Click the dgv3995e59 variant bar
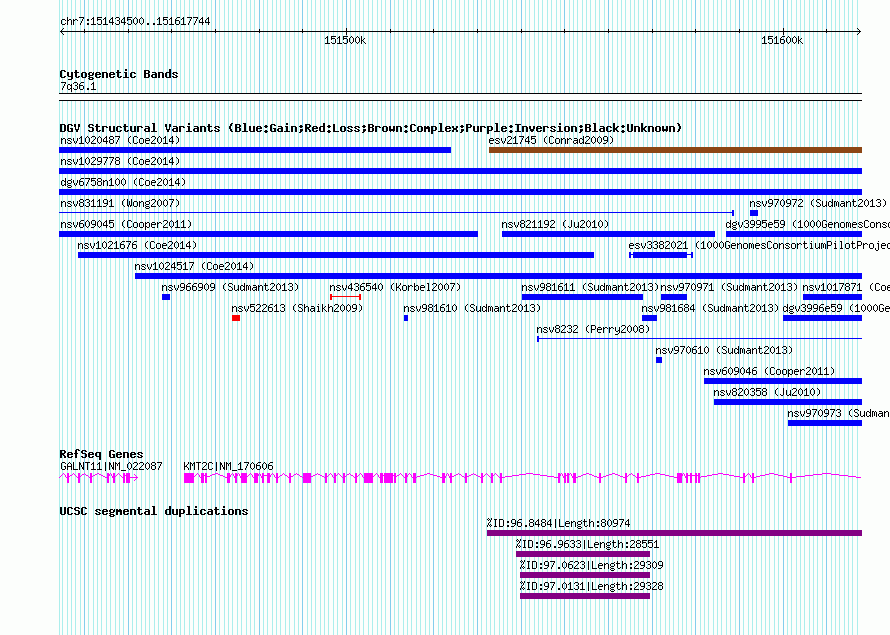 pos(794,234)
